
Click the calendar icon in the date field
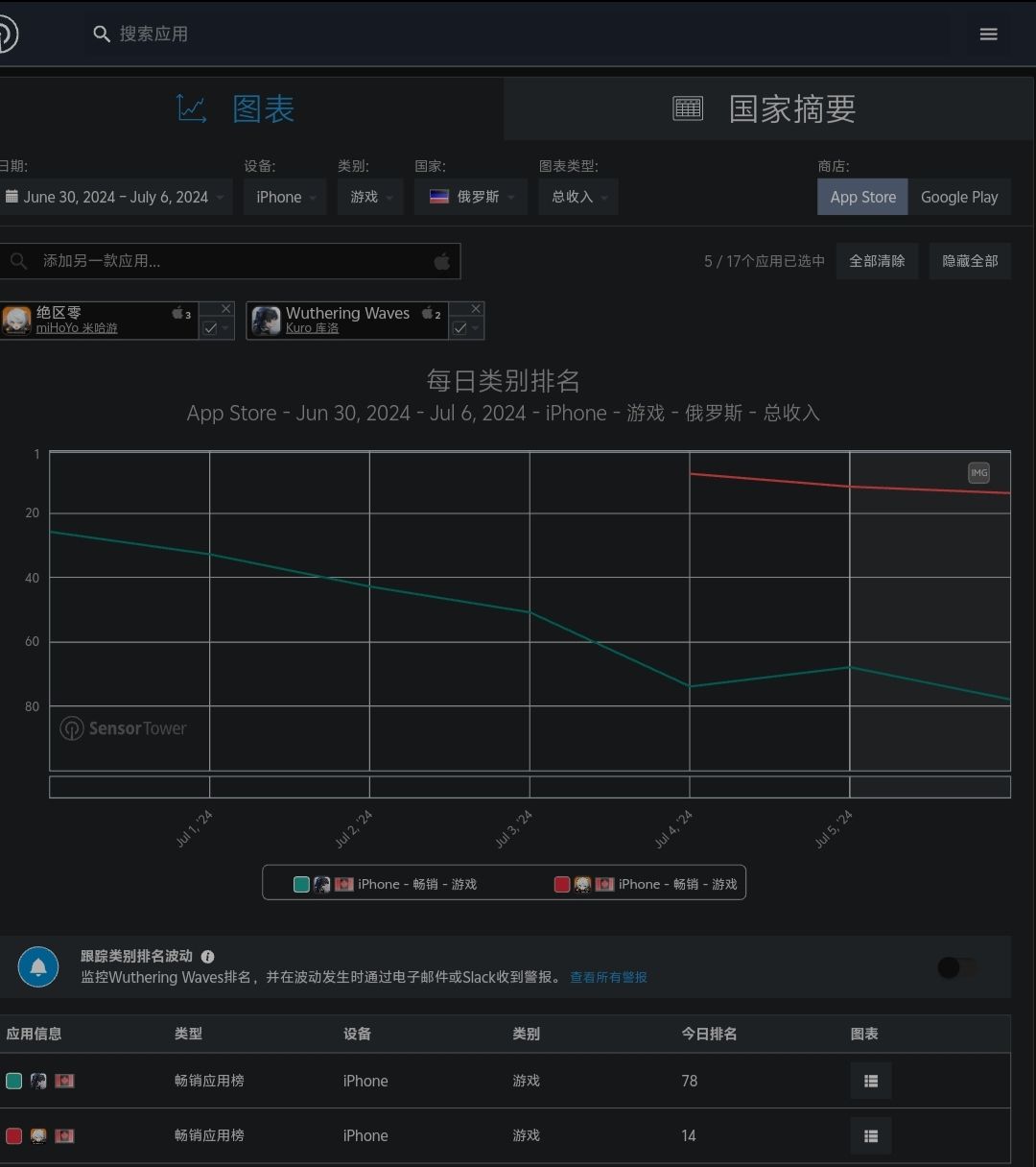coord(12,197)
